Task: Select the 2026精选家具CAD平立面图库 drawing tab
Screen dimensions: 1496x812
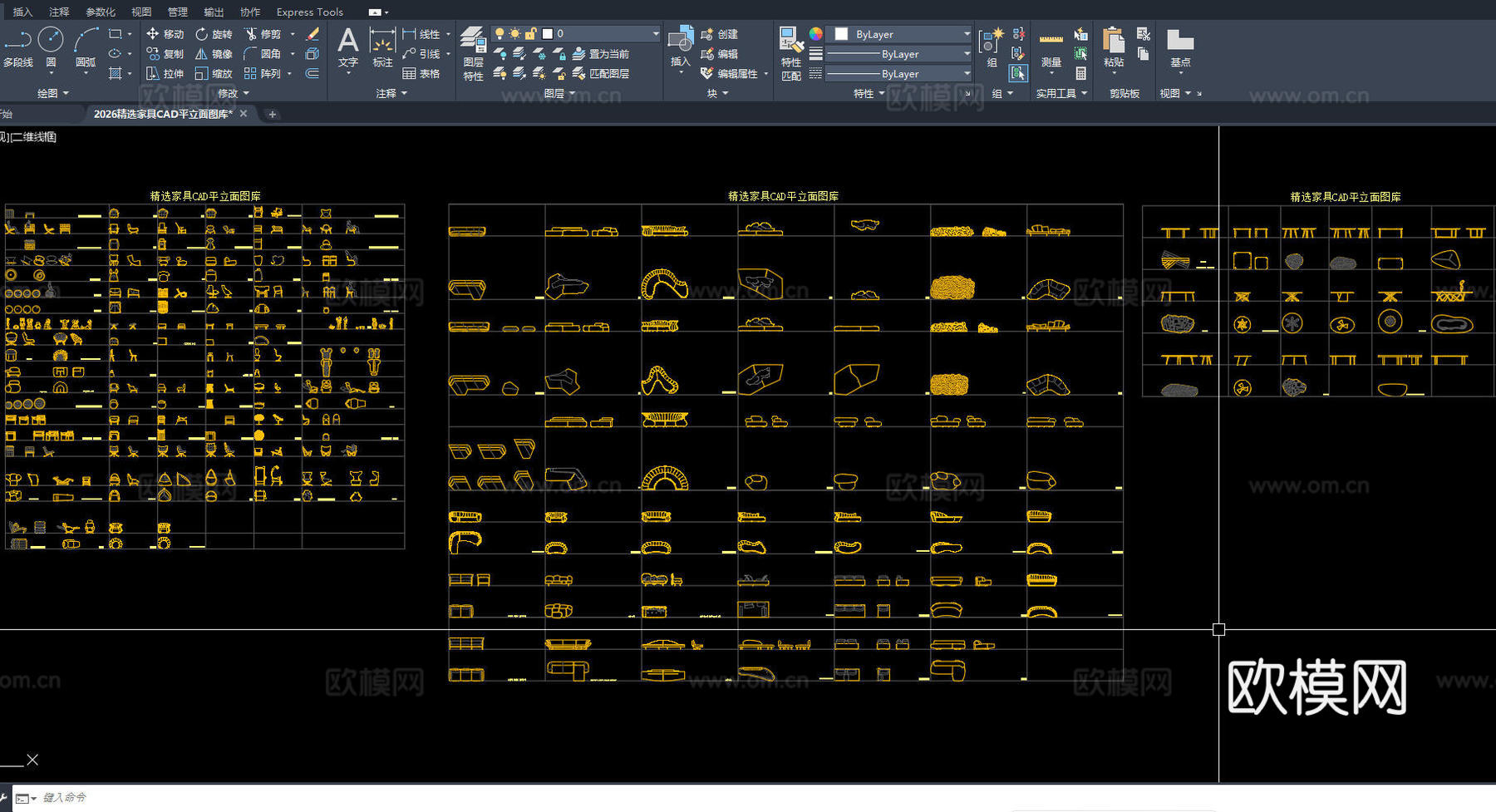Action: (163, 114)
